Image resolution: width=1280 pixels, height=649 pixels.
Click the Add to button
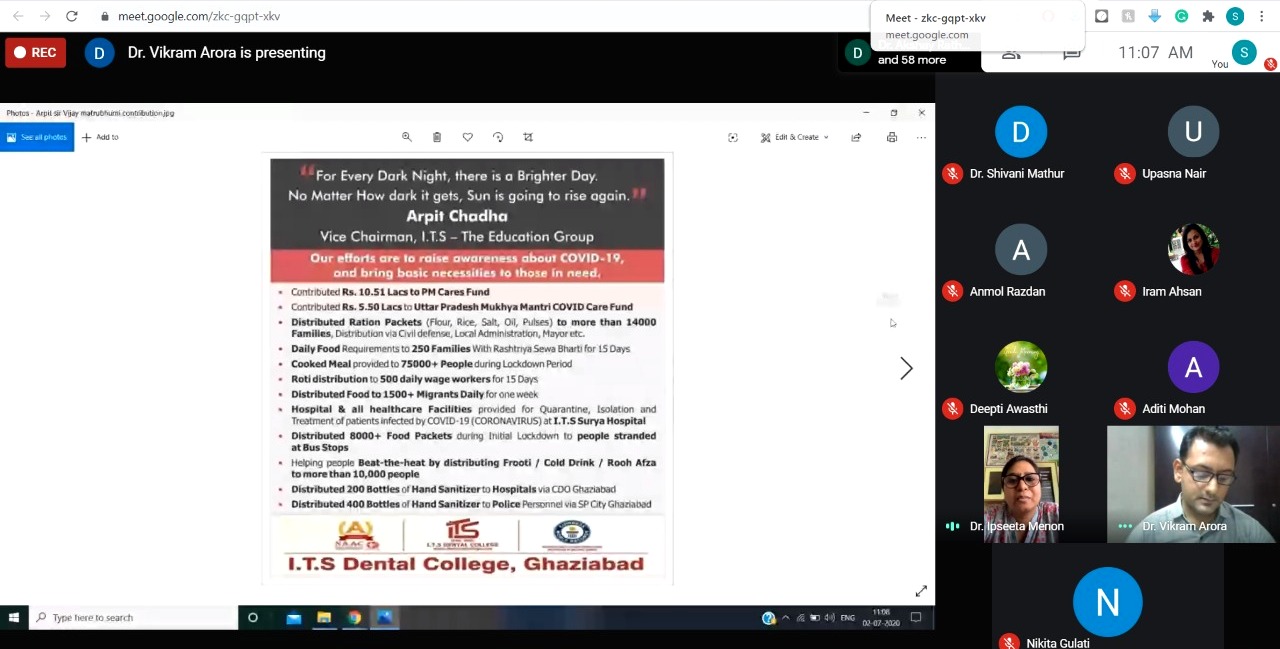(x=100, y=137)
